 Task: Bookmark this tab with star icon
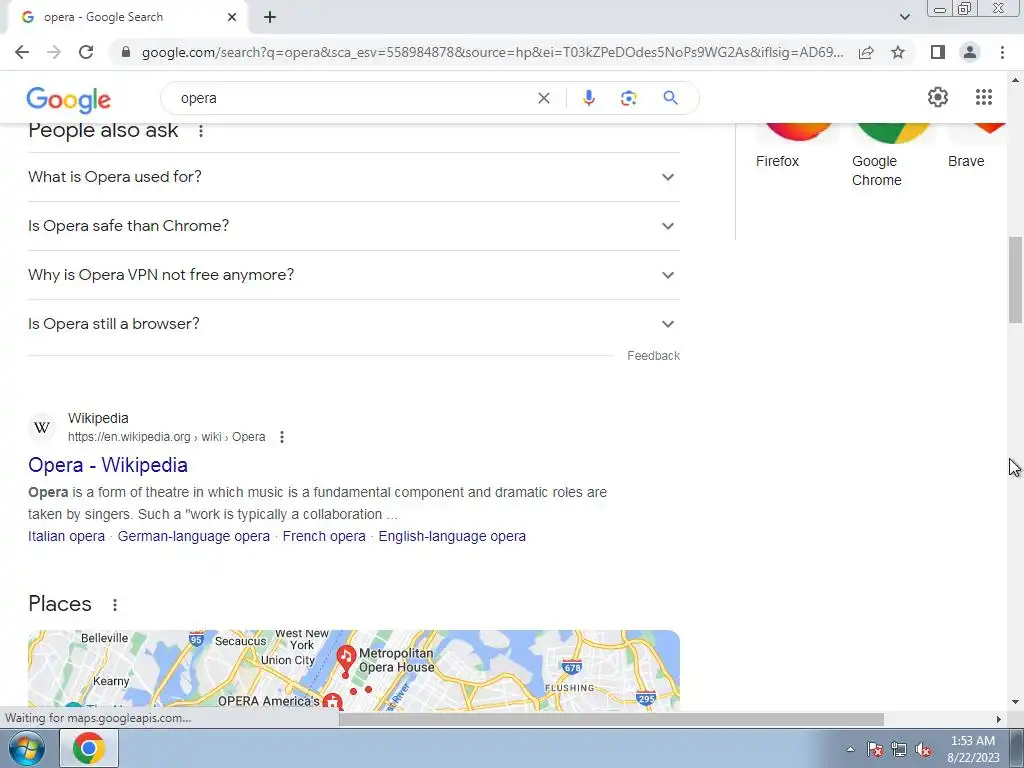(x=898, y=52)
